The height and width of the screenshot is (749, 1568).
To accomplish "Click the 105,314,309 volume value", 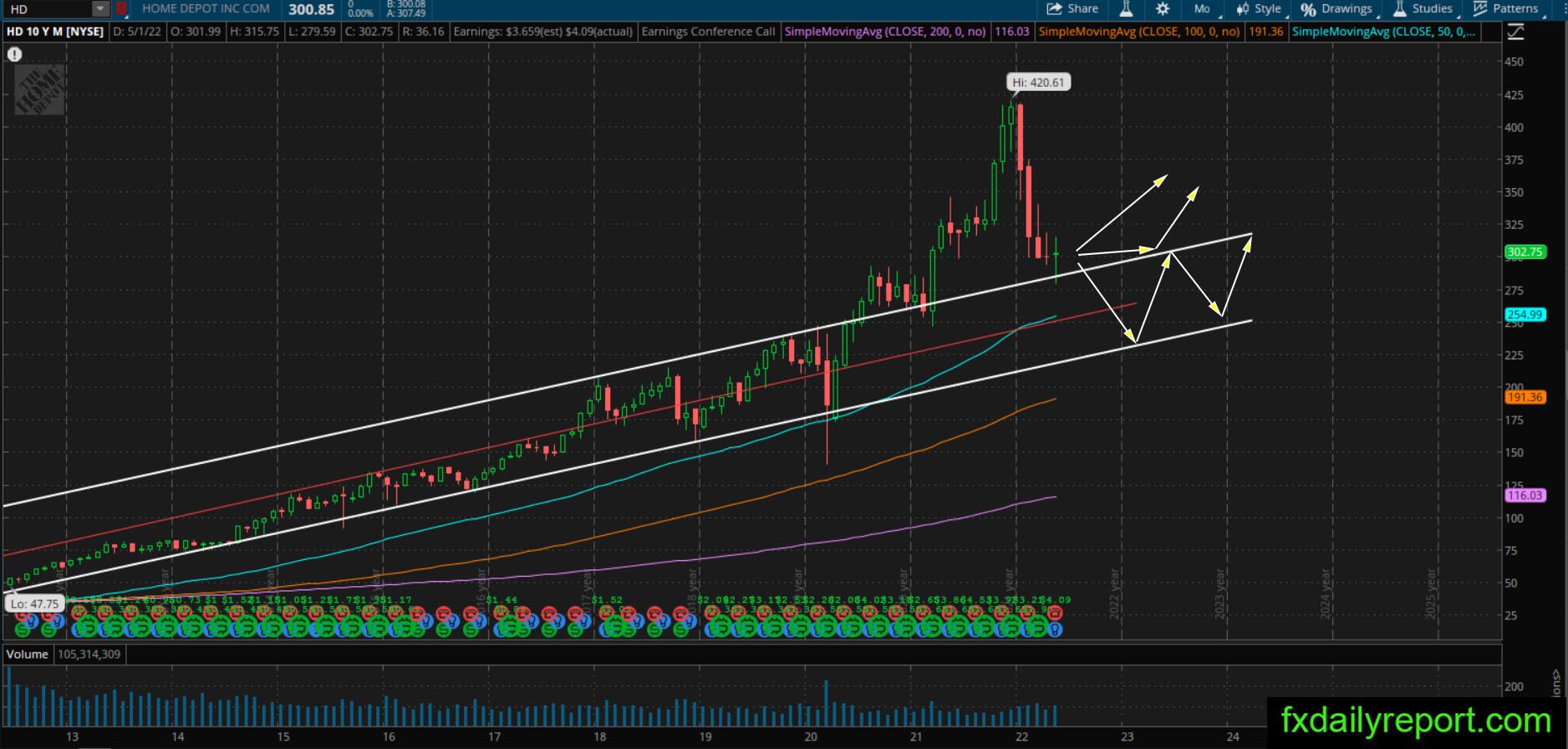I will [x=89, y=654].
